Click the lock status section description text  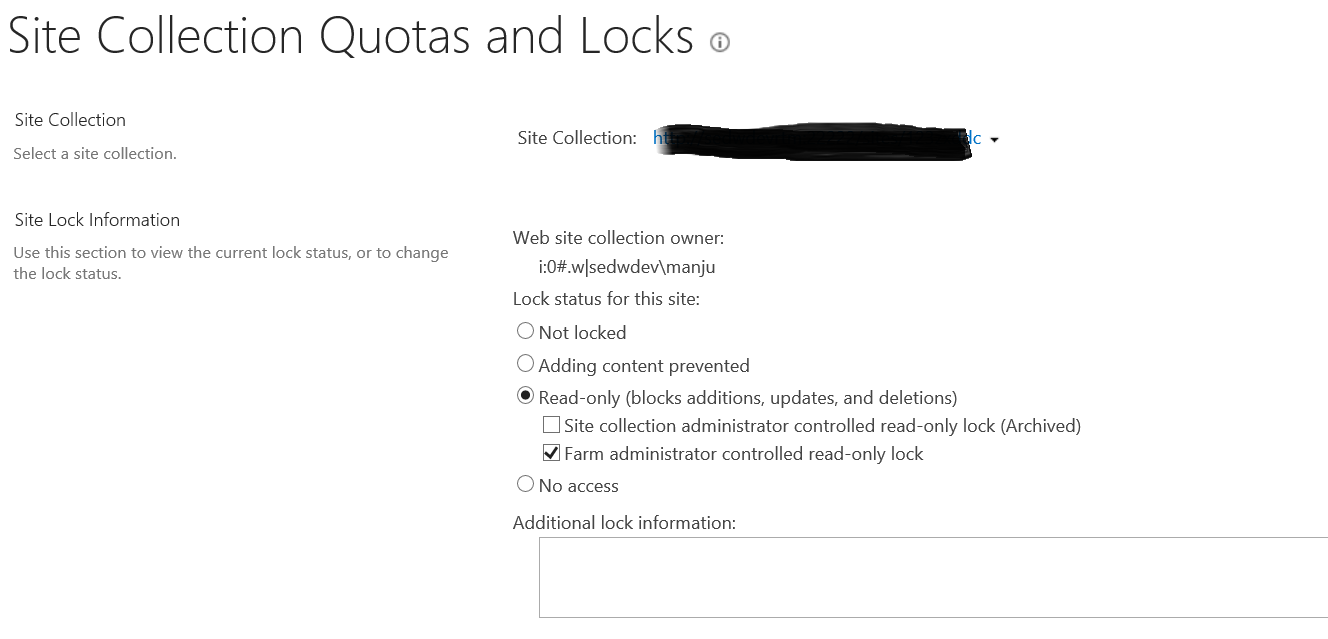230,263
